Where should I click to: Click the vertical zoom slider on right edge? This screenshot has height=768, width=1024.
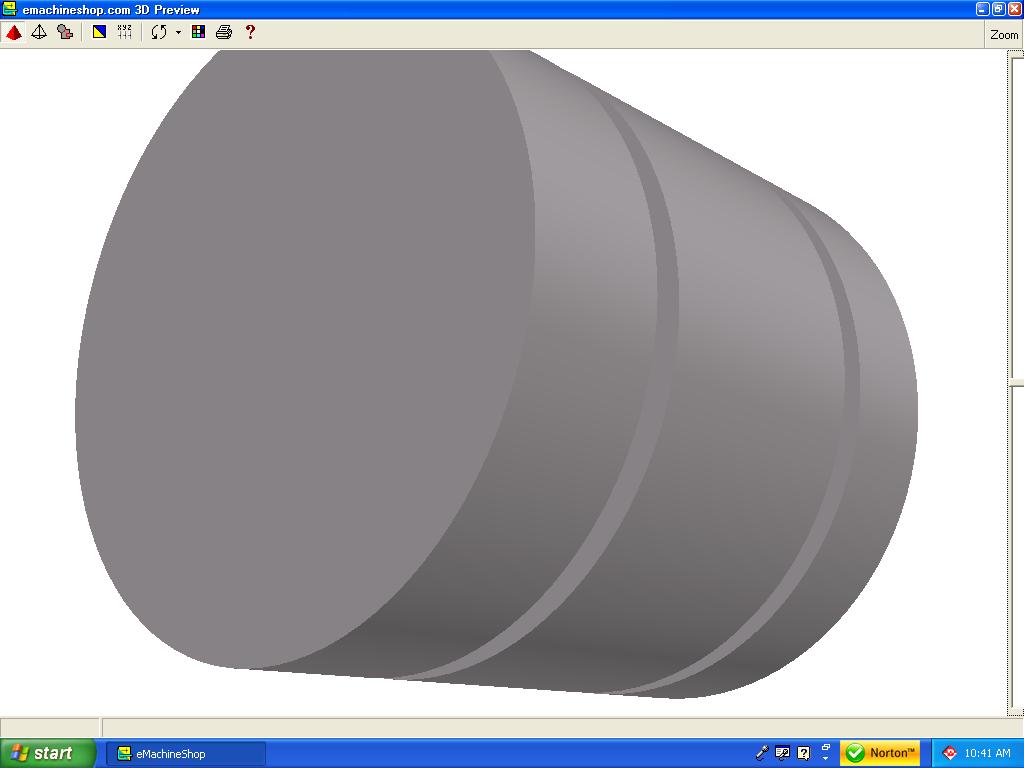[1016, 383]
